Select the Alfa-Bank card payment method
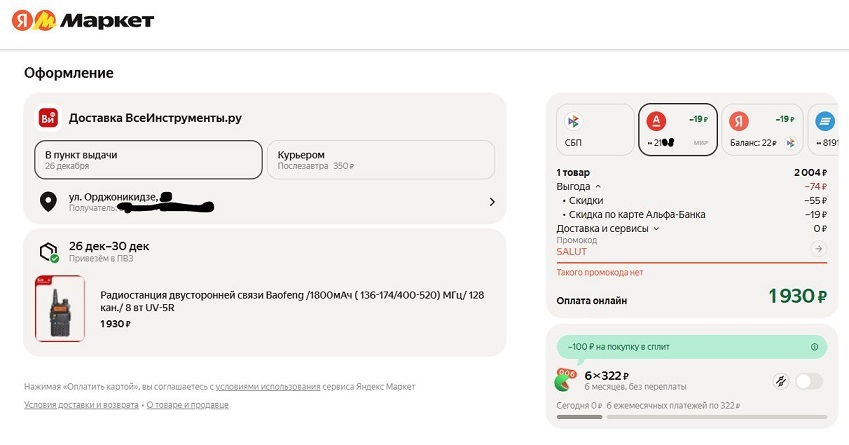849x445 pixels. (677, 130)
